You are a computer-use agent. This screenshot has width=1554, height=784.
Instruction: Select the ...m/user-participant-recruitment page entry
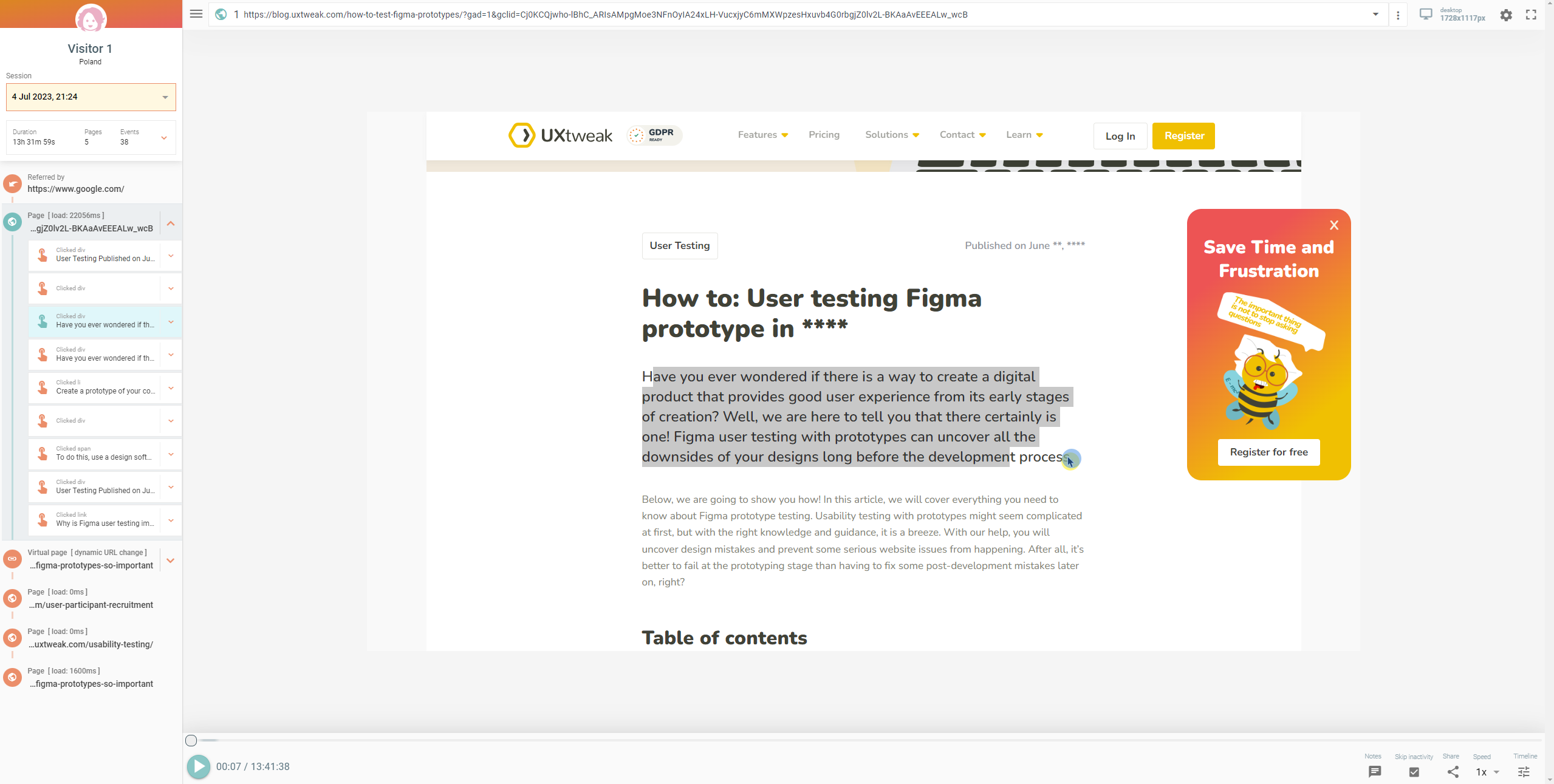pos(91,599)
